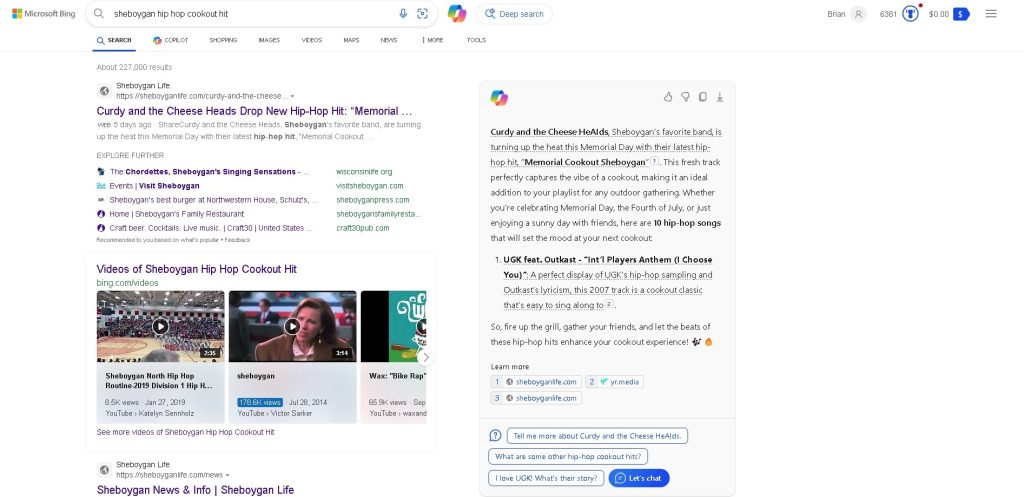Click See more videos of Sheboygan Hip Hop link

[185, 432]
